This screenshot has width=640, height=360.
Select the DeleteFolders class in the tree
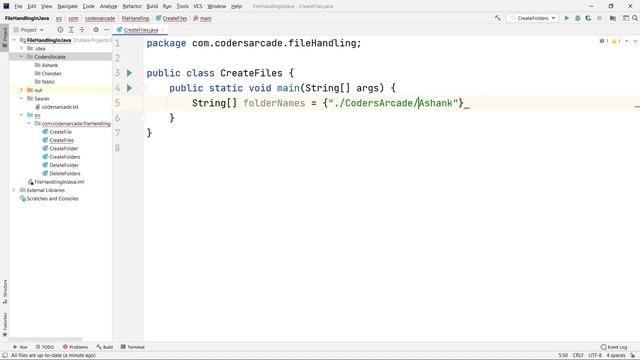[x=64, y=173]
